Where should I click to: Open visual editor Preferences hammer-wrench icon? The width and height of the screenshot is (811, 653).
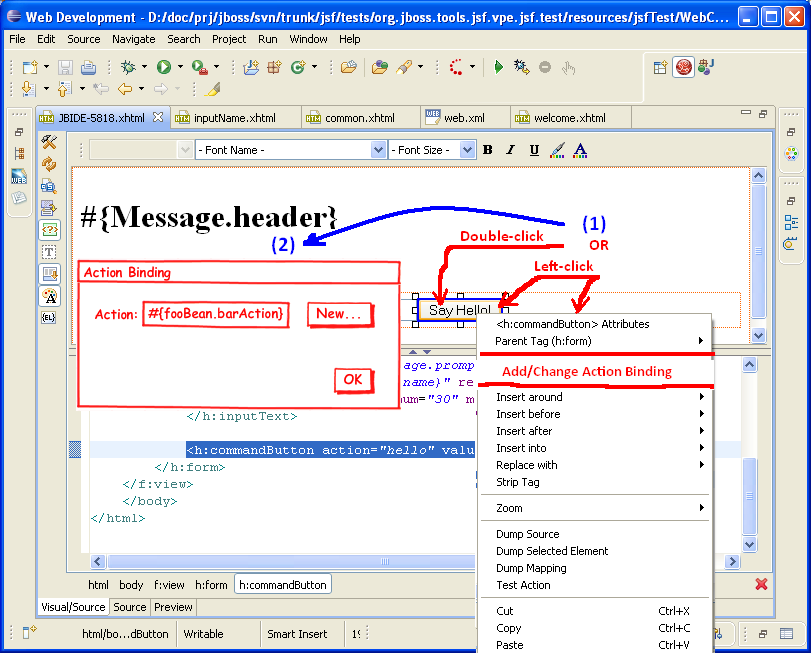pyautogui.click(x=49, y=142)
